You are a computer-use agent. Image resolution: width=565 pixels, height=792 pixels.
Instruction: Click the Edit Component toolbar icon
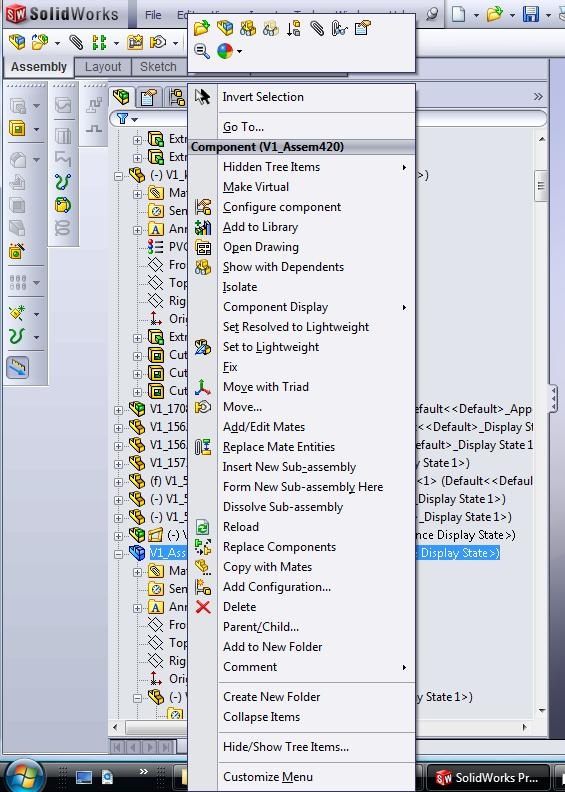[17, 42]
